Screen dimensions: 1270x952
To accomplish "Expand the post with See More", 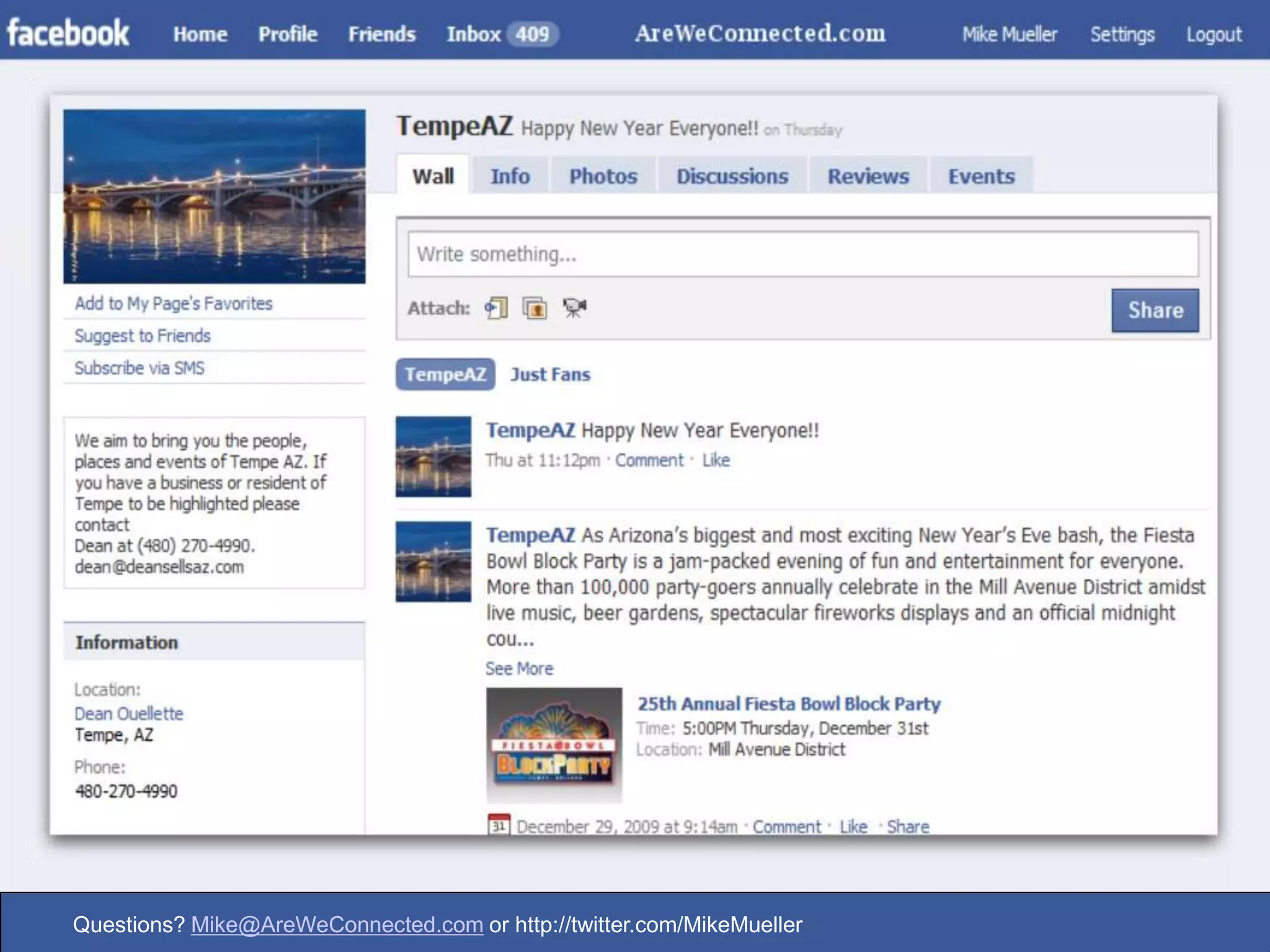I will (x=519, y=668).
